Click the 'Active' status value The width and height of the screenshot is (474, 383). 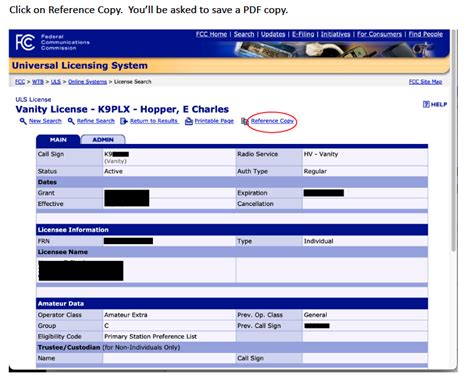pyautogui.click(x=113, y=171)
